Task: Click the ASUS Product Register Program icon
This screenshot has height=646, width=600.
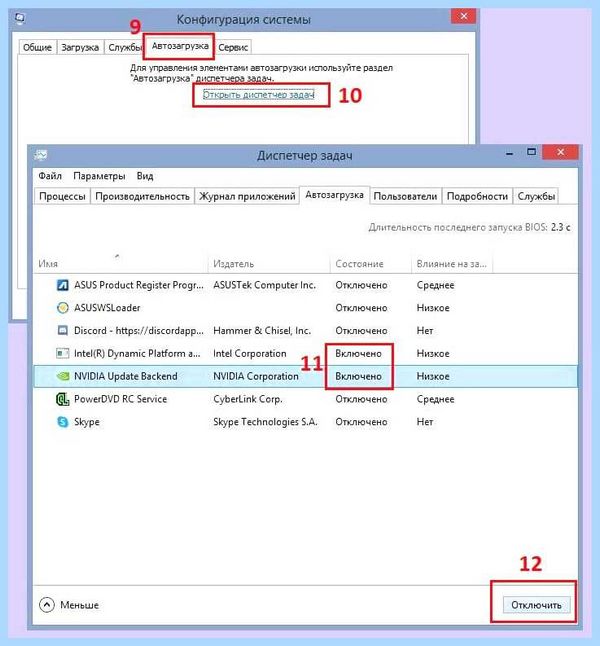Action: (63, 285)
